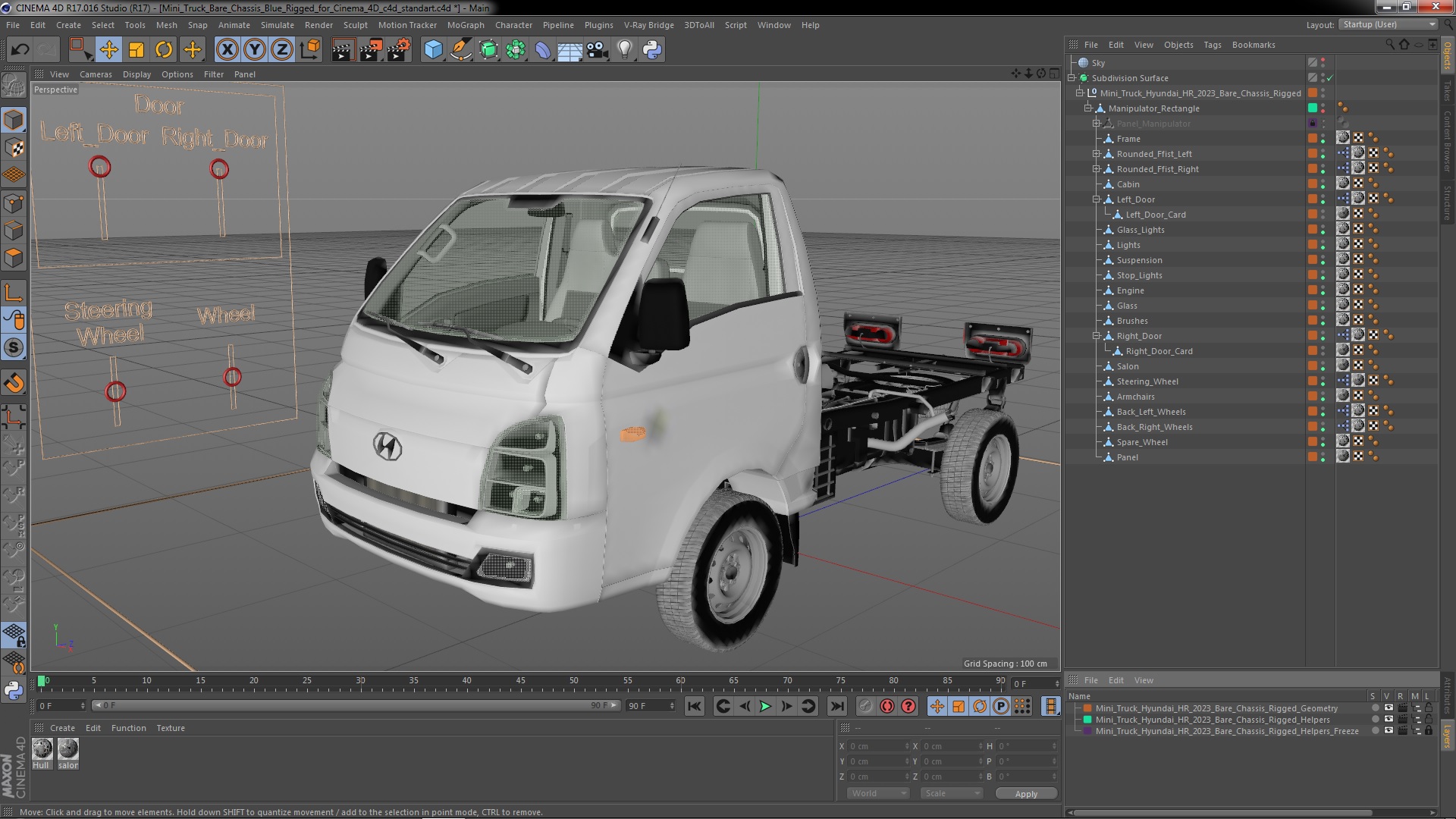
Task: Click the Apply button
Action: 1026,794
